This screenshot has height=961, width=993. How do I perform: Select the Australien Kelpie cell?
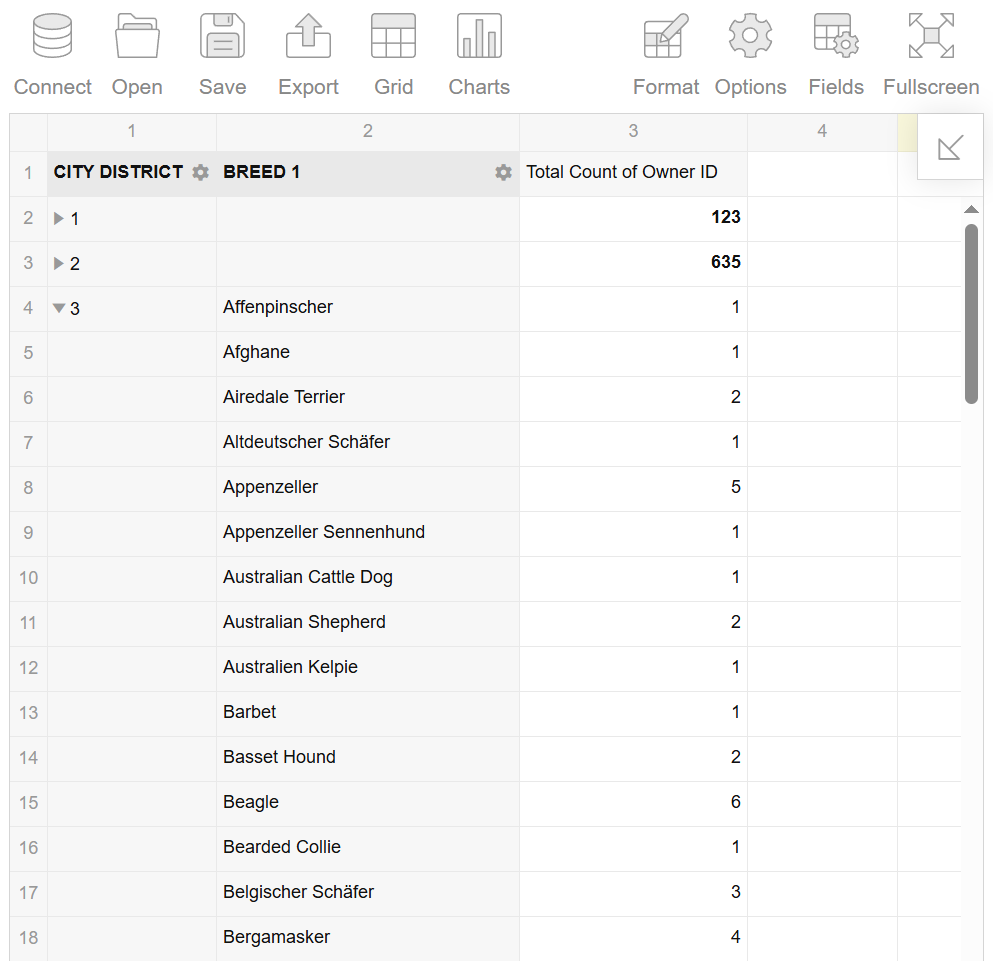[368, 668]
